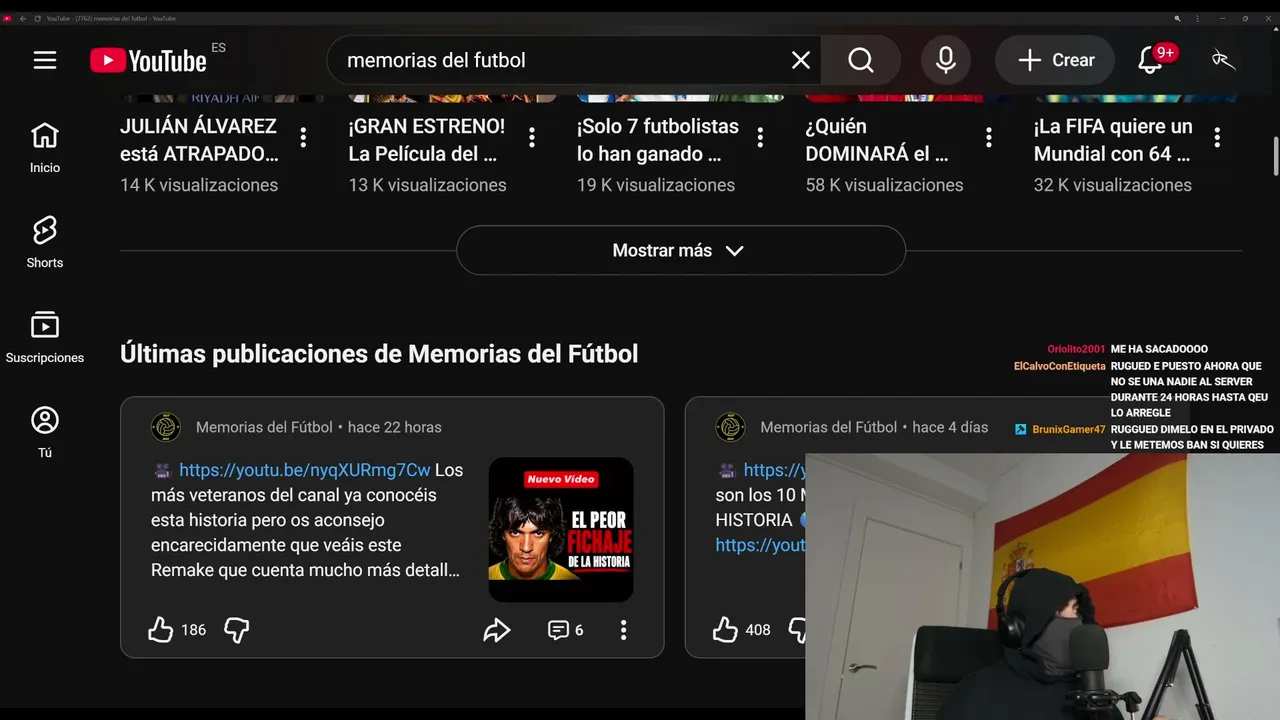
Task: Open Shorts from the sidebar
Action: tap(45, 242)
